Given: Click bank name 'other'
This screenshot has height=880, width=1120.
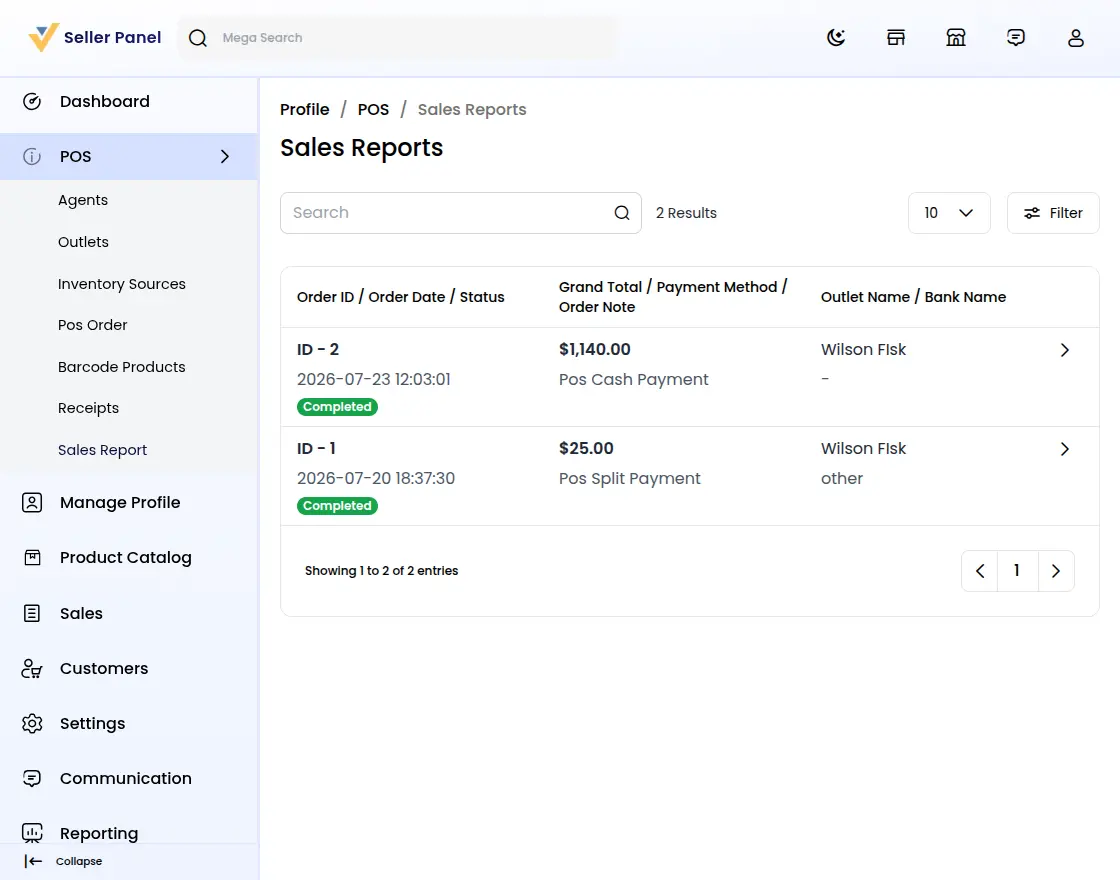Looking at the screenshot, I should 842,479.
